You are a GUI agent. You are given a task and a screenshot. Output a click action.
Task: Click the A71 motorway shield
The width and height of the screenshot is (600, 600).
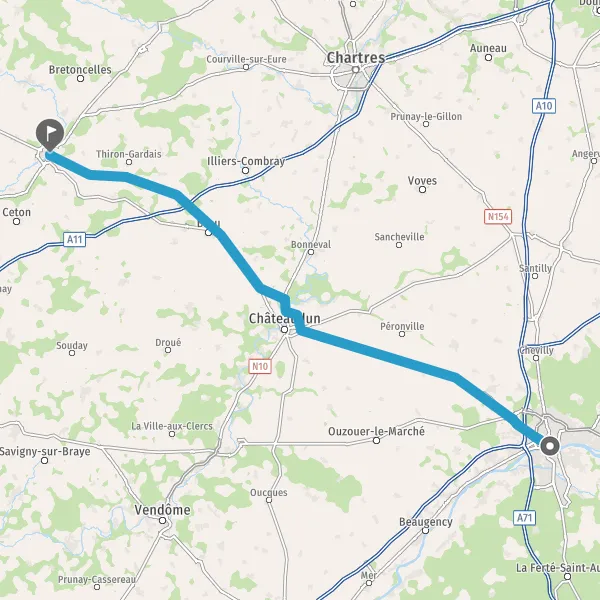(x=524, y=518)
